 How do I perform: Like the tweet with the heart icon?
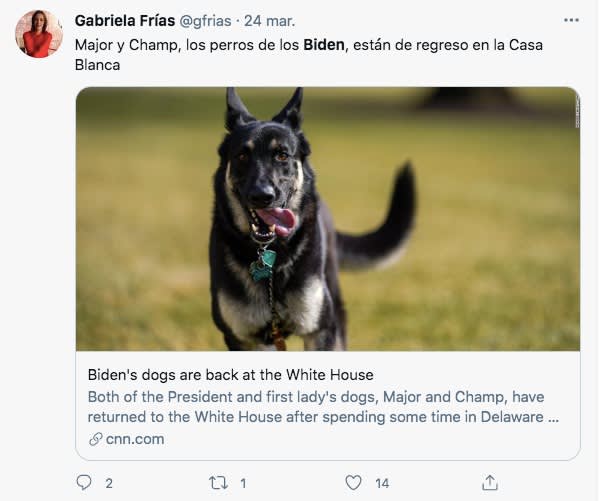pos(353,483)
